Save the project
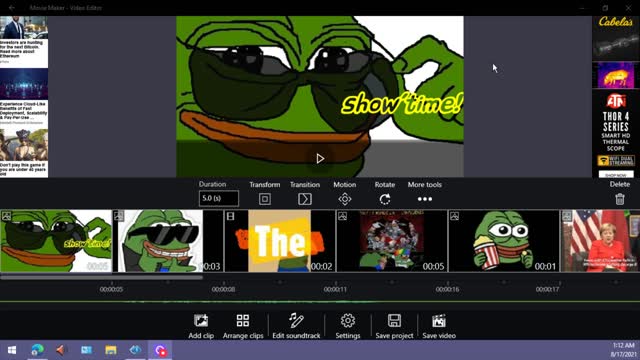 394,326
